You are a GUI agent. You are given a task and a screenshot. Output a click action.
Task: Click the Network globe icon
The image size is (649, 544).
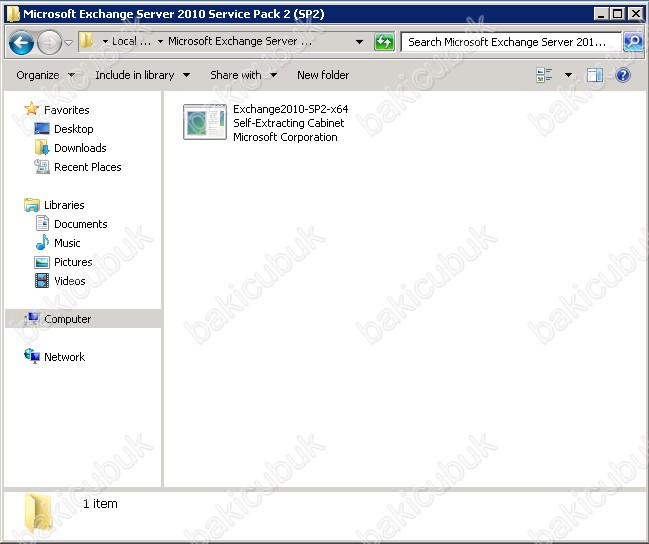[32, 356]
